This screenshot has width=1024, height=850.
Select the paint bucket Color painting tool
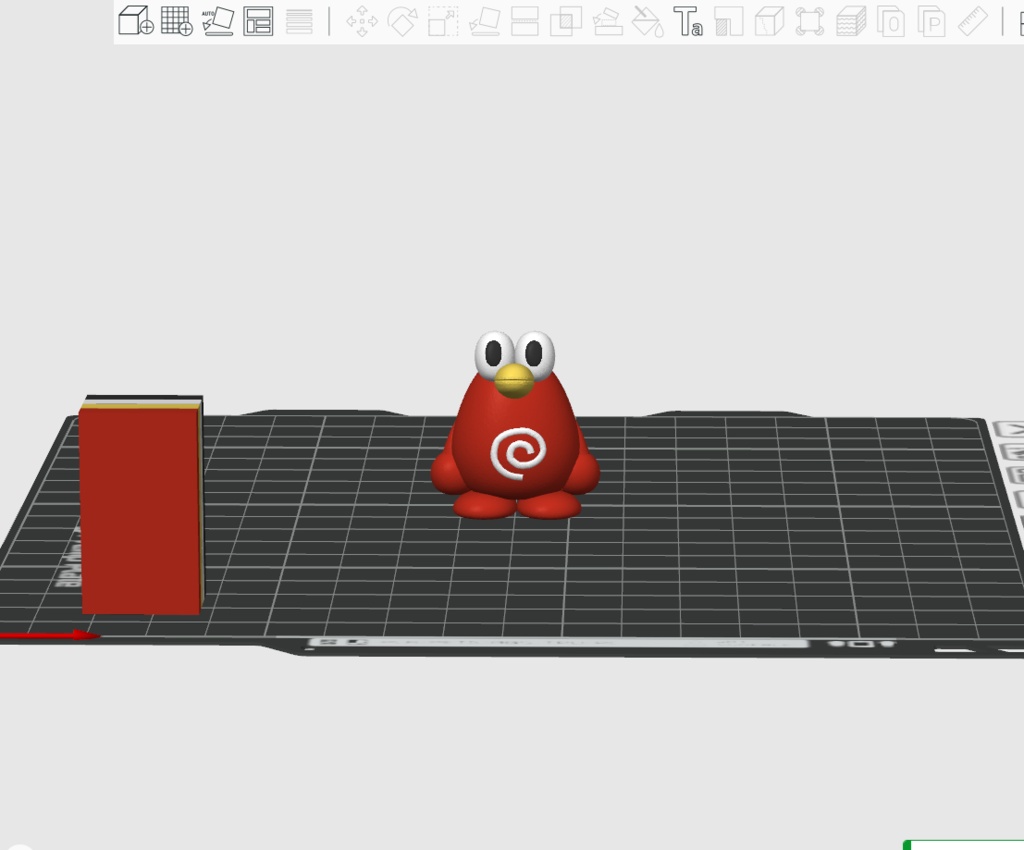pos(648,22)
